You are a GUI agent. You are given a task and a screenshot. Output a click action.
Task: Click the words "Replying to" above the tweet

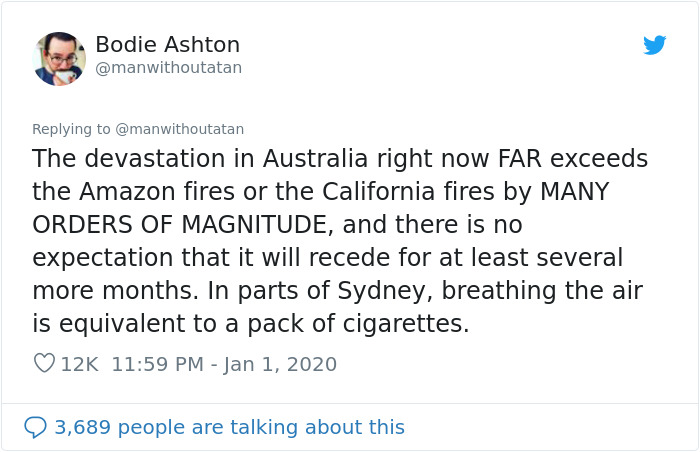[71, 129]
